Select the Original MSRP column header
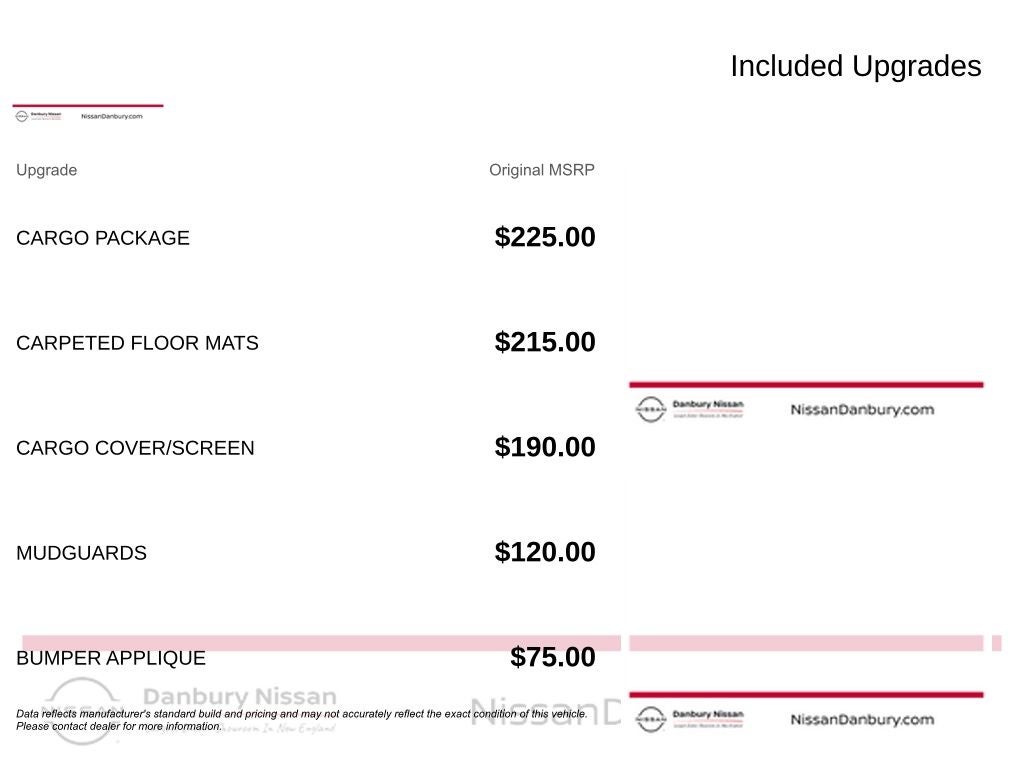 pos(541,170)
